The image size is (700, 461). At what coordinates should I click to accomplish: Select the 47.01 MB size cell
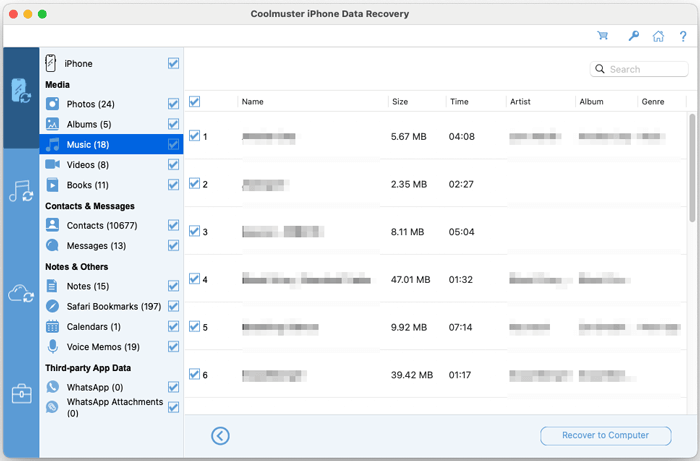410,280
